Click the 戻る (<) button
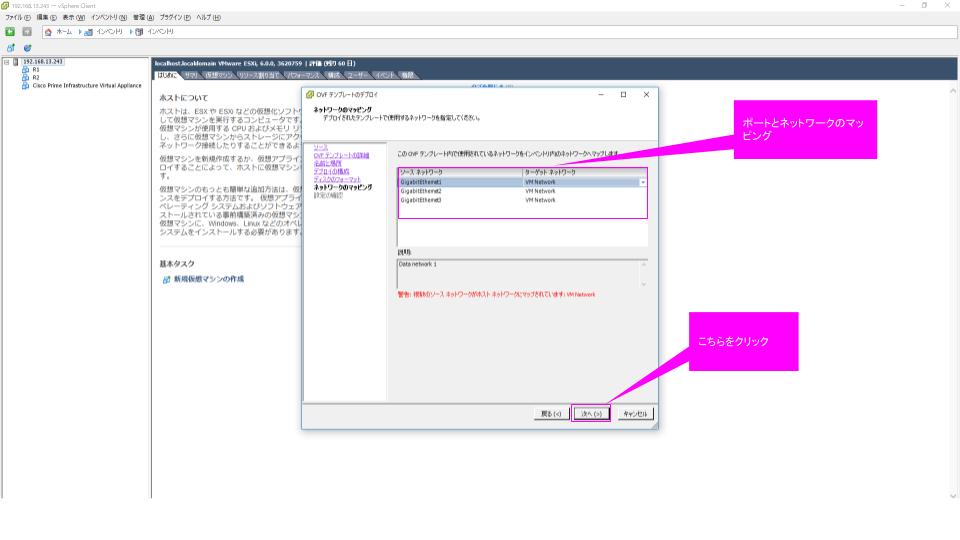Image resolution: width=960 pixels, height=540 pixels. (551, 414)
